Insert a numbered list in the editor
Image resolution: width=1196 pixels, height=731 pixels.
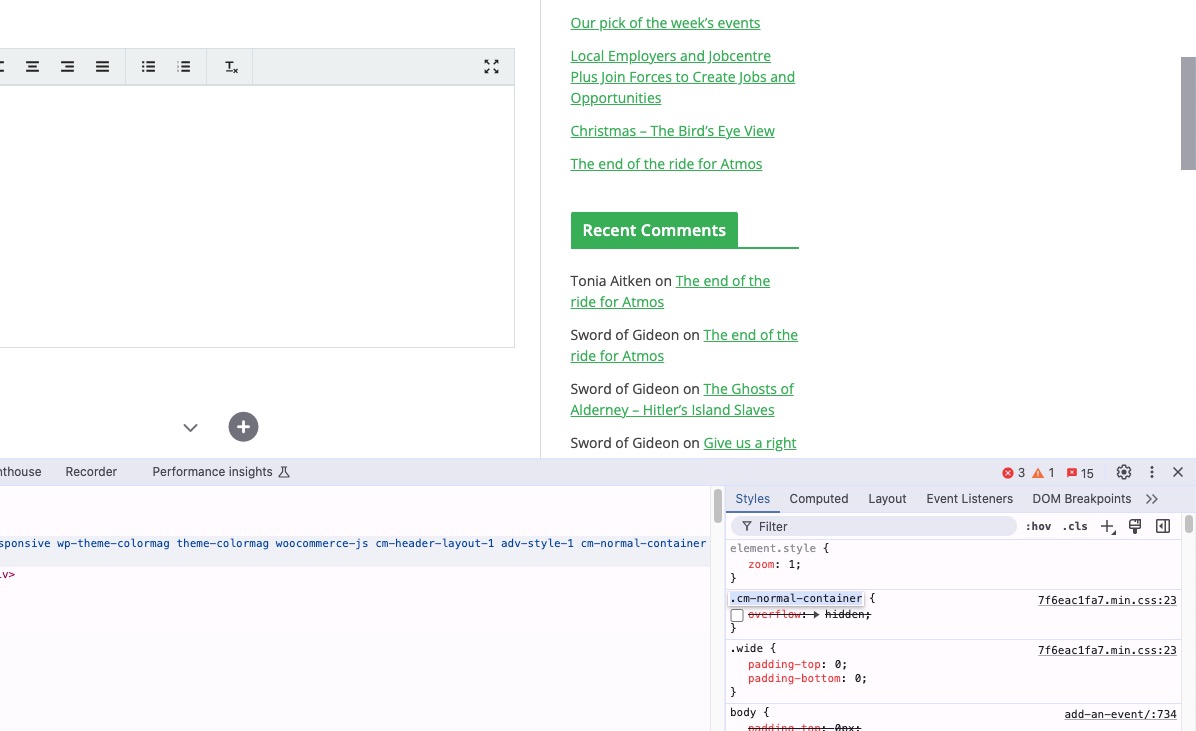coord(184,67)
